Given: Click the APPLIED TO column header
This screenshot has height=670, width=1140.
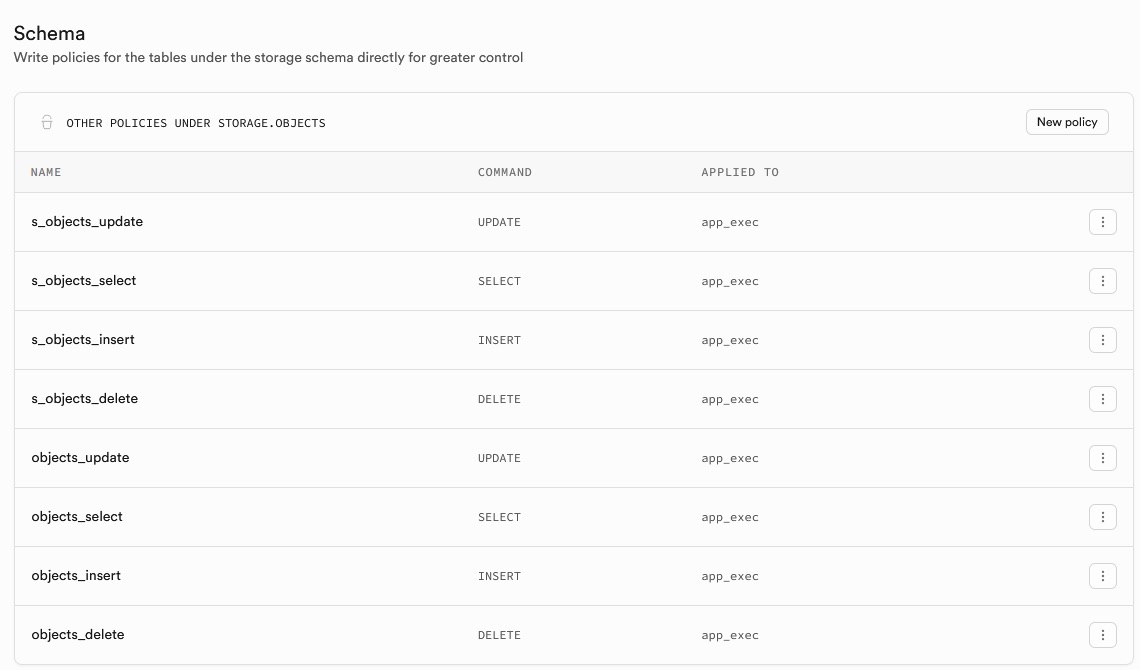Looking at the screenshot, I should point(740,172).
